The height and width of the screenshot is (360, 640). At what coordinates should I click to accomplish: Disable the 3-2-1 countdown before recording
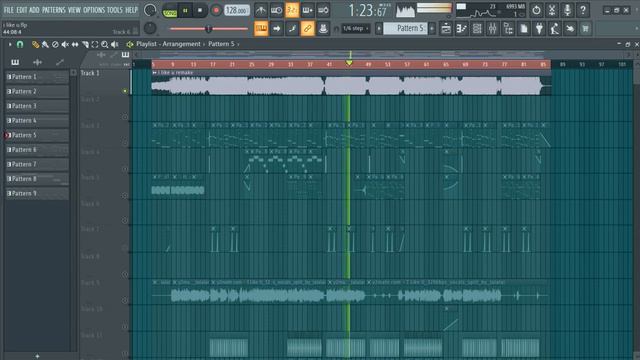292,10
